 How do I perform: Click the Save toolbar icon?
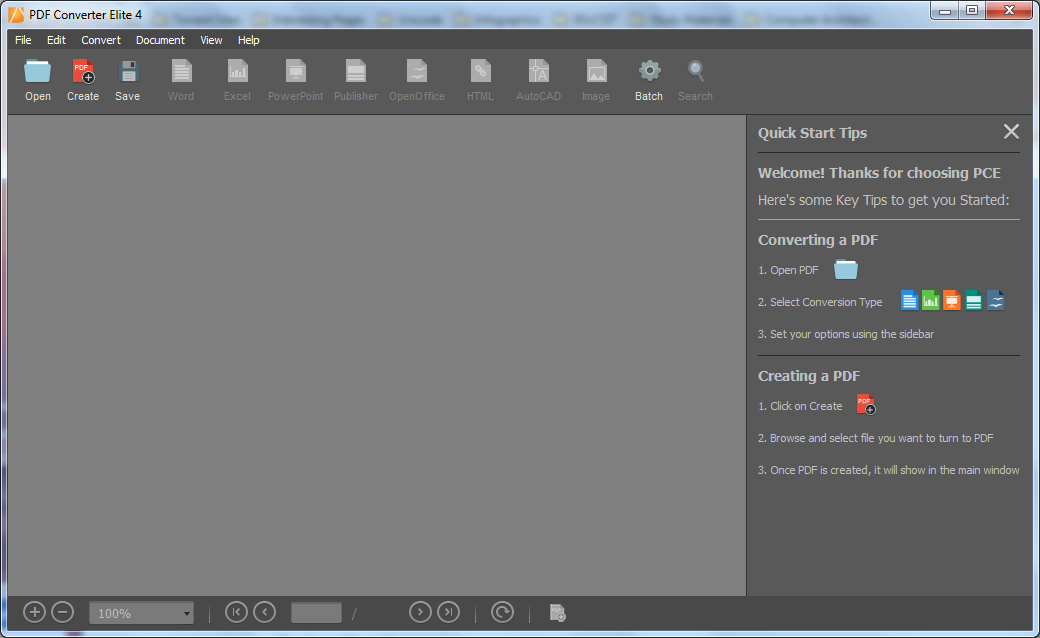coord(128,72)
